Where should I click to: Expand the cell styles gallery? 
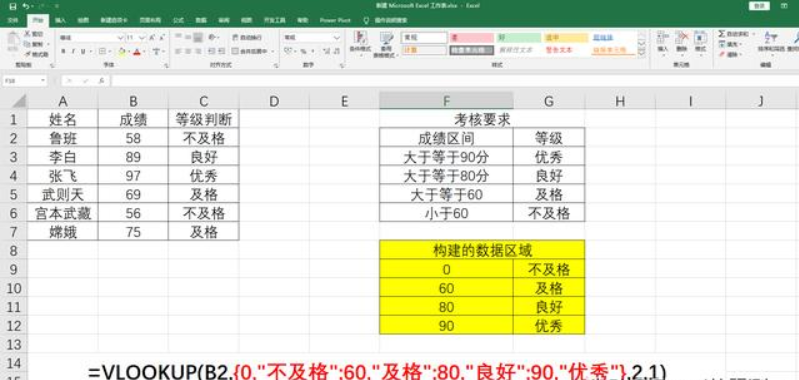642,51
